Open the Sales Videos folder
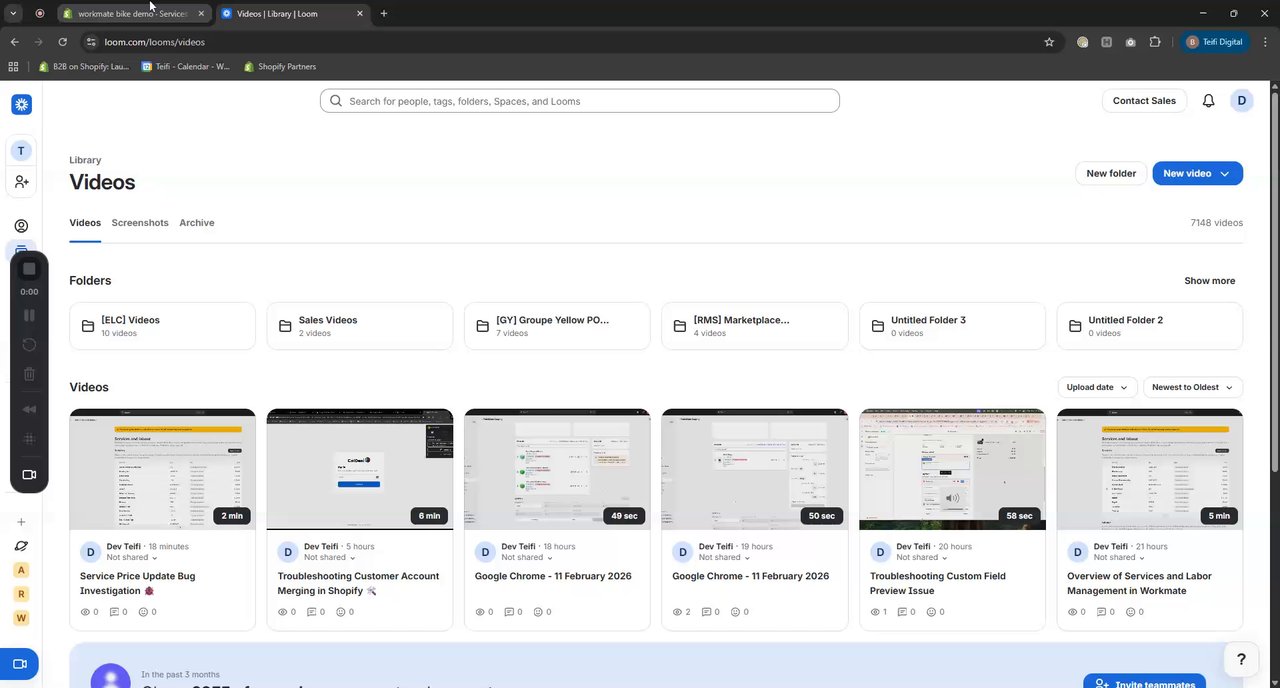 (x=360, y=326)
